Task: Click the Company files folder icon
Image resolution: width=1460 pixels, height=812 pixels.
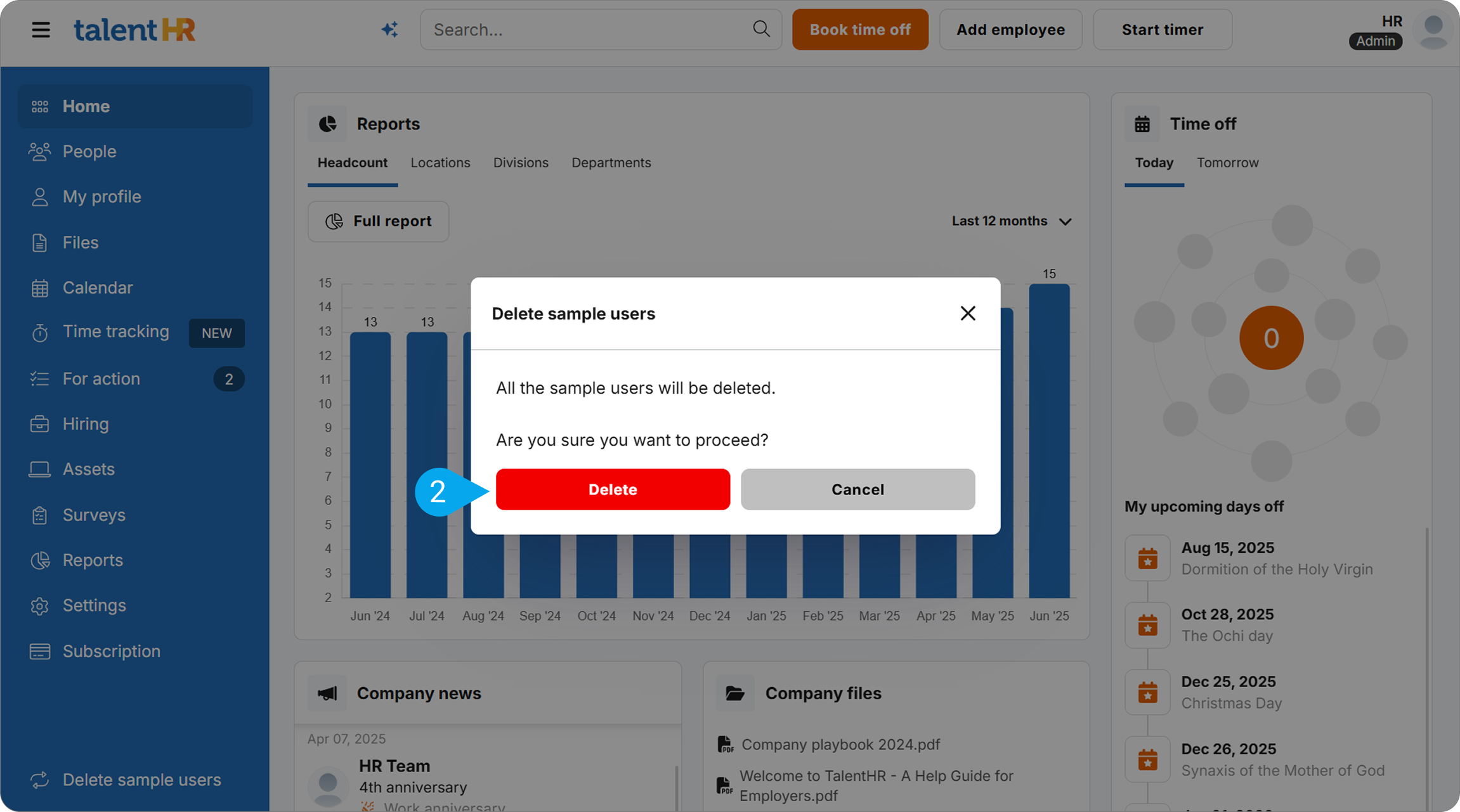Action: [x=735, y=693]
